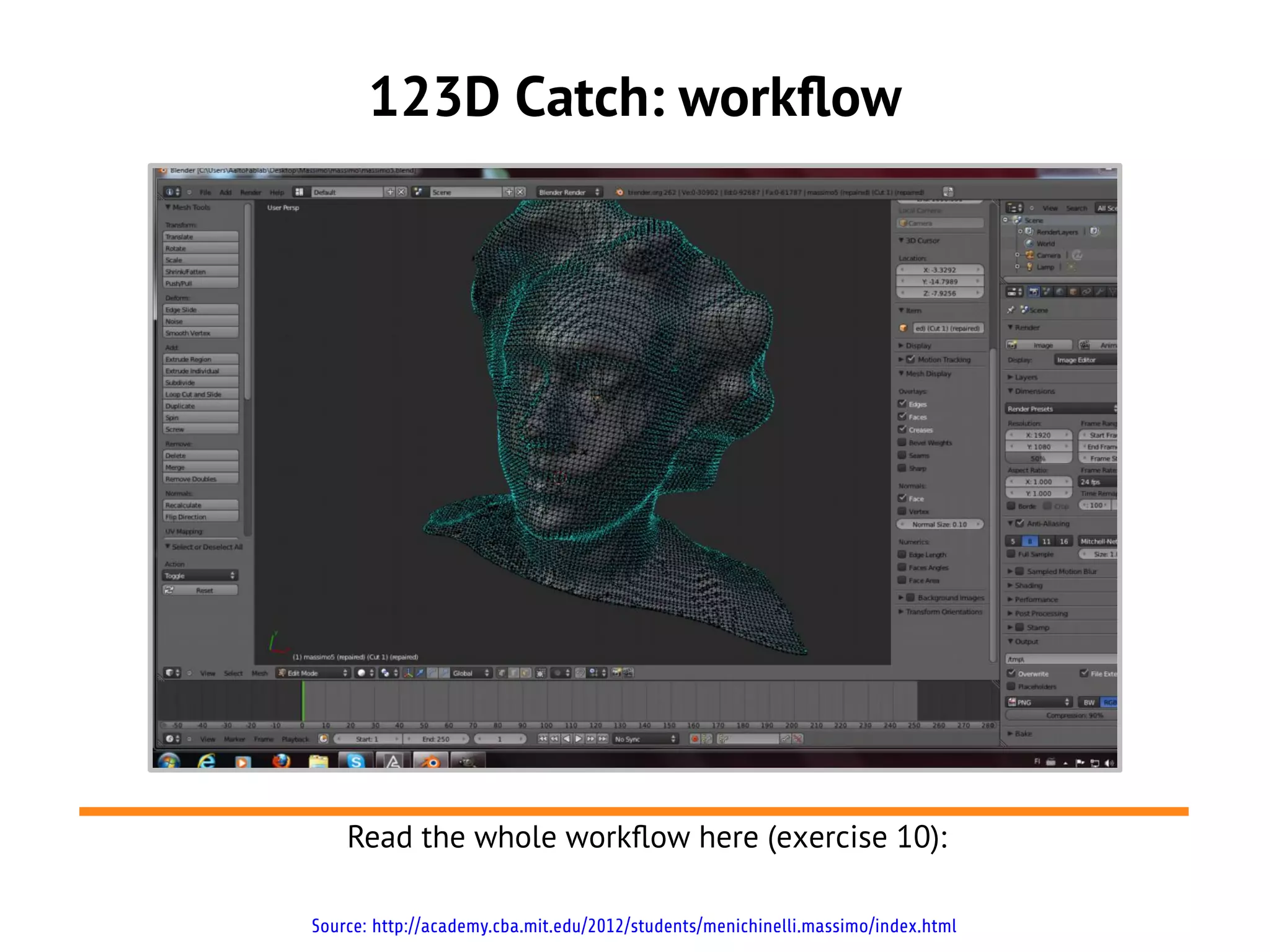
Task: Select the translate manipulator arrow icon
Action: click(x=420, y=673)
